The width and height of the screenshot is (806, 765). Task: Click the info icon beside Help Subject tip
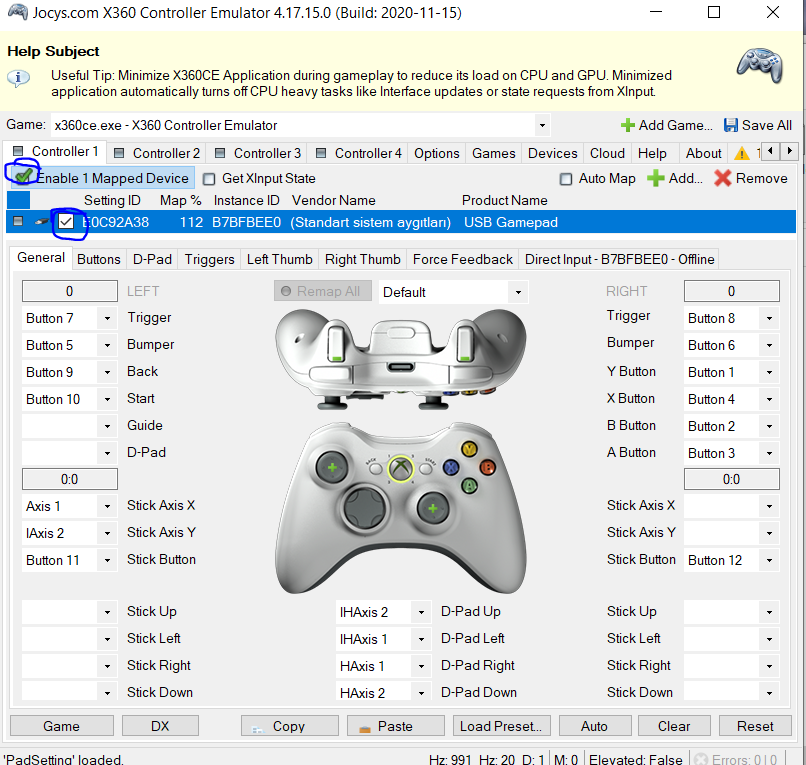click(18, 78)
